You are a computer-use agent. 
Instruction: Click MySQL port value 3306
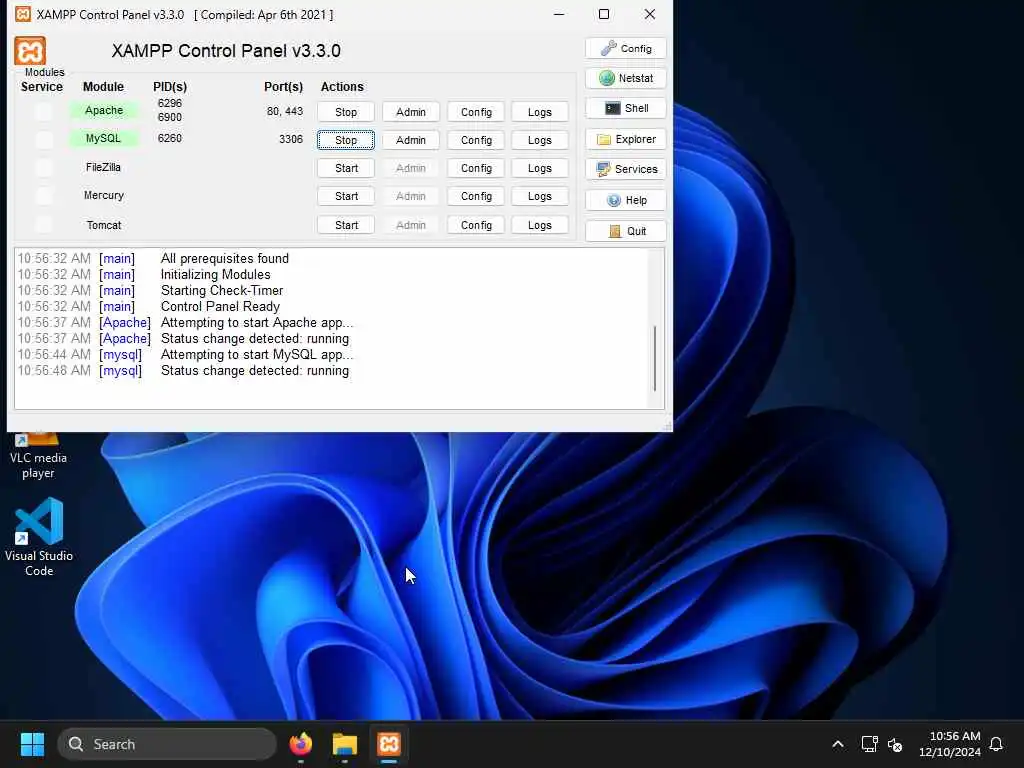(291, 139)
